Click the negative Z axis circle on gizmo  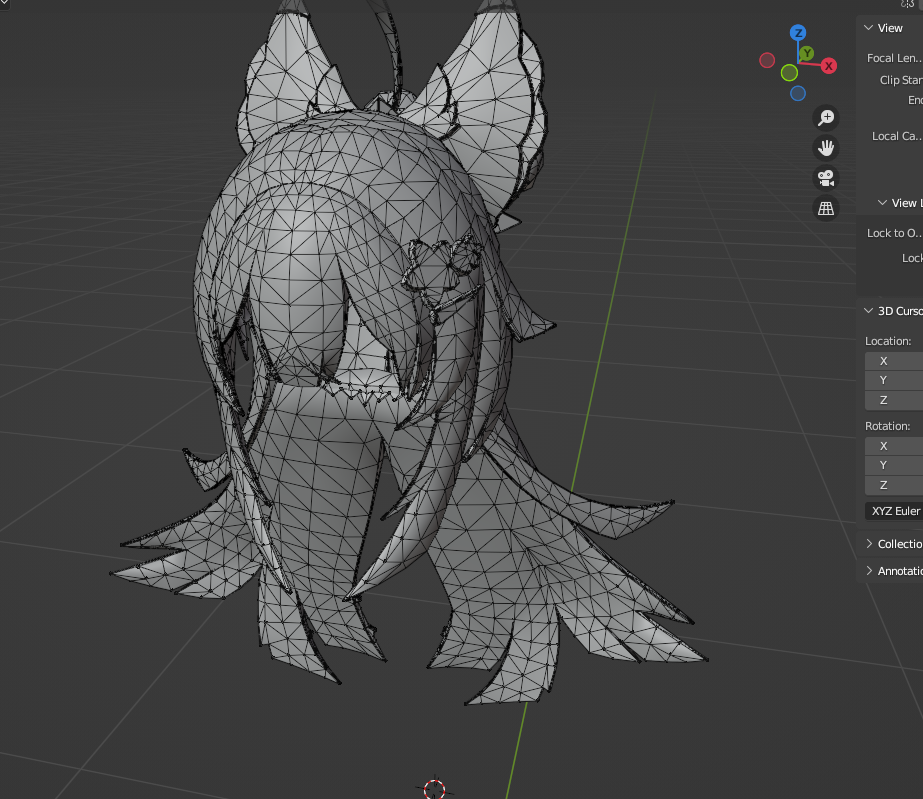[x=798, y=93]
